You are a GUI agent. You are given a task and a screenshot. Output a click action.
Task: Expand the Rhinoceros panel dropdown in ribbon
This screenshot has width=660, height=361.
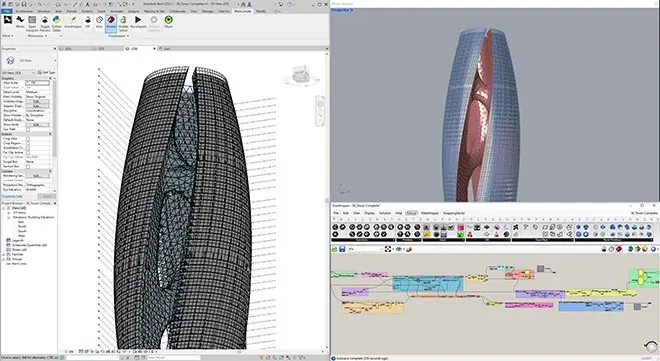pos(37,36)
